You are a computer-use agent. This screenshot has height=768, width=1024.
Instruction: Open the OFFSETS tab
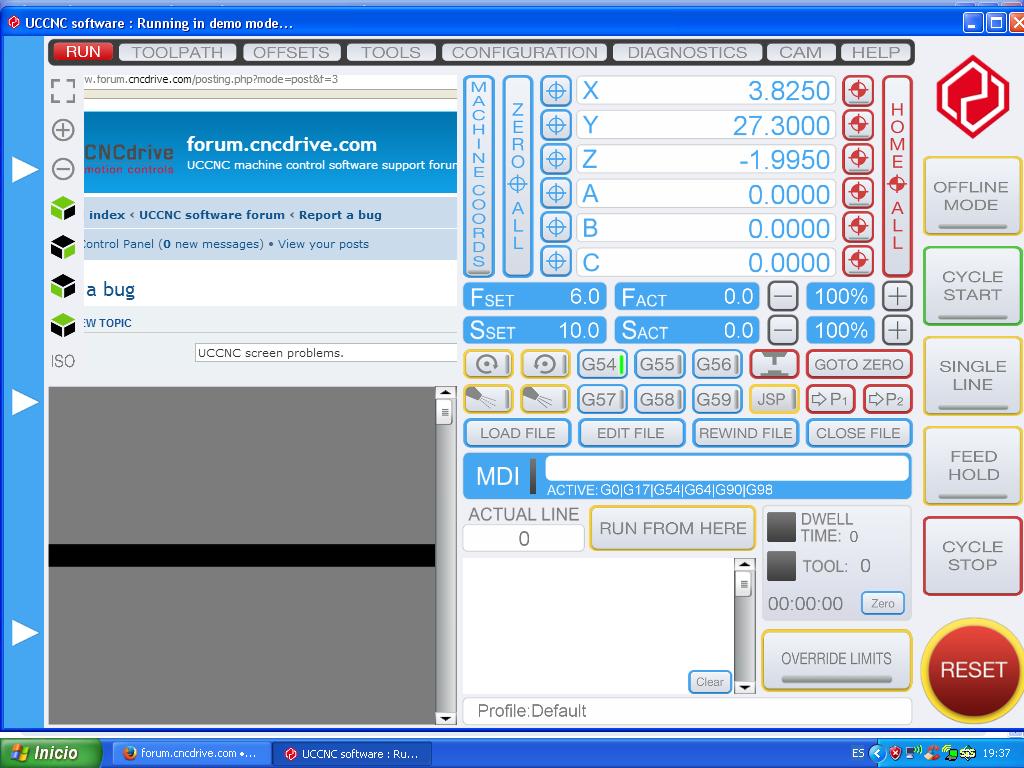click(291, 52)
